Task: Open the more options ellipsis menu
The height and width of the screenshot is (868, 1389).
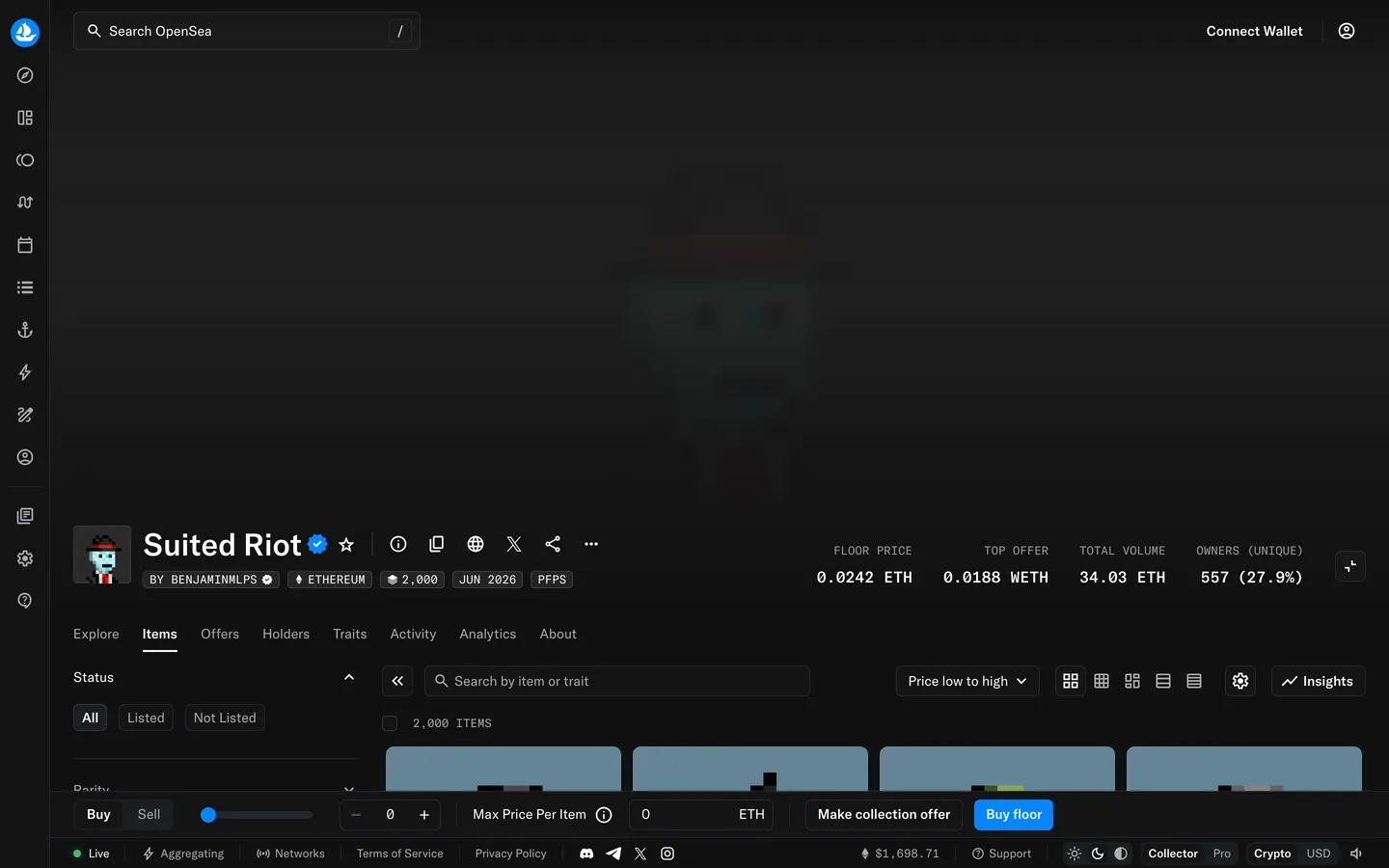Action: (591, 544)
